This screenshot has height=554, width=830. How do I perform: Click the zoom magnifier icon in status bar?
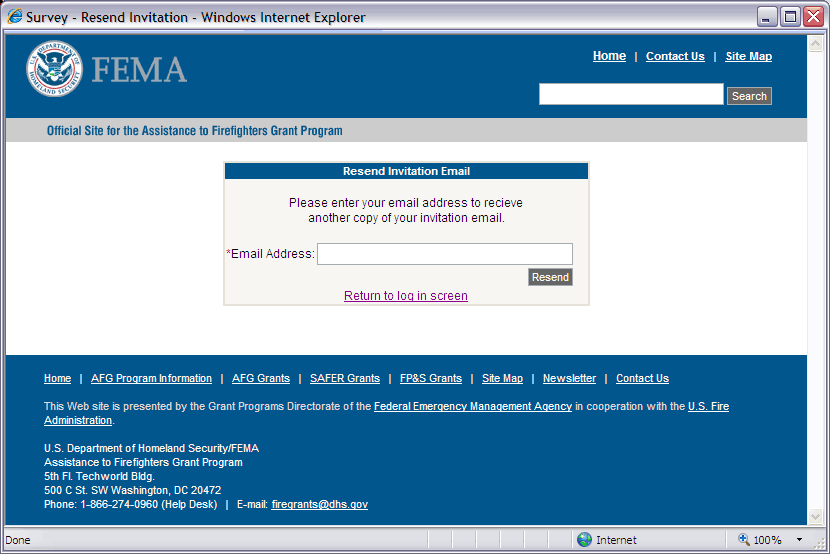[x=744, y=539]
